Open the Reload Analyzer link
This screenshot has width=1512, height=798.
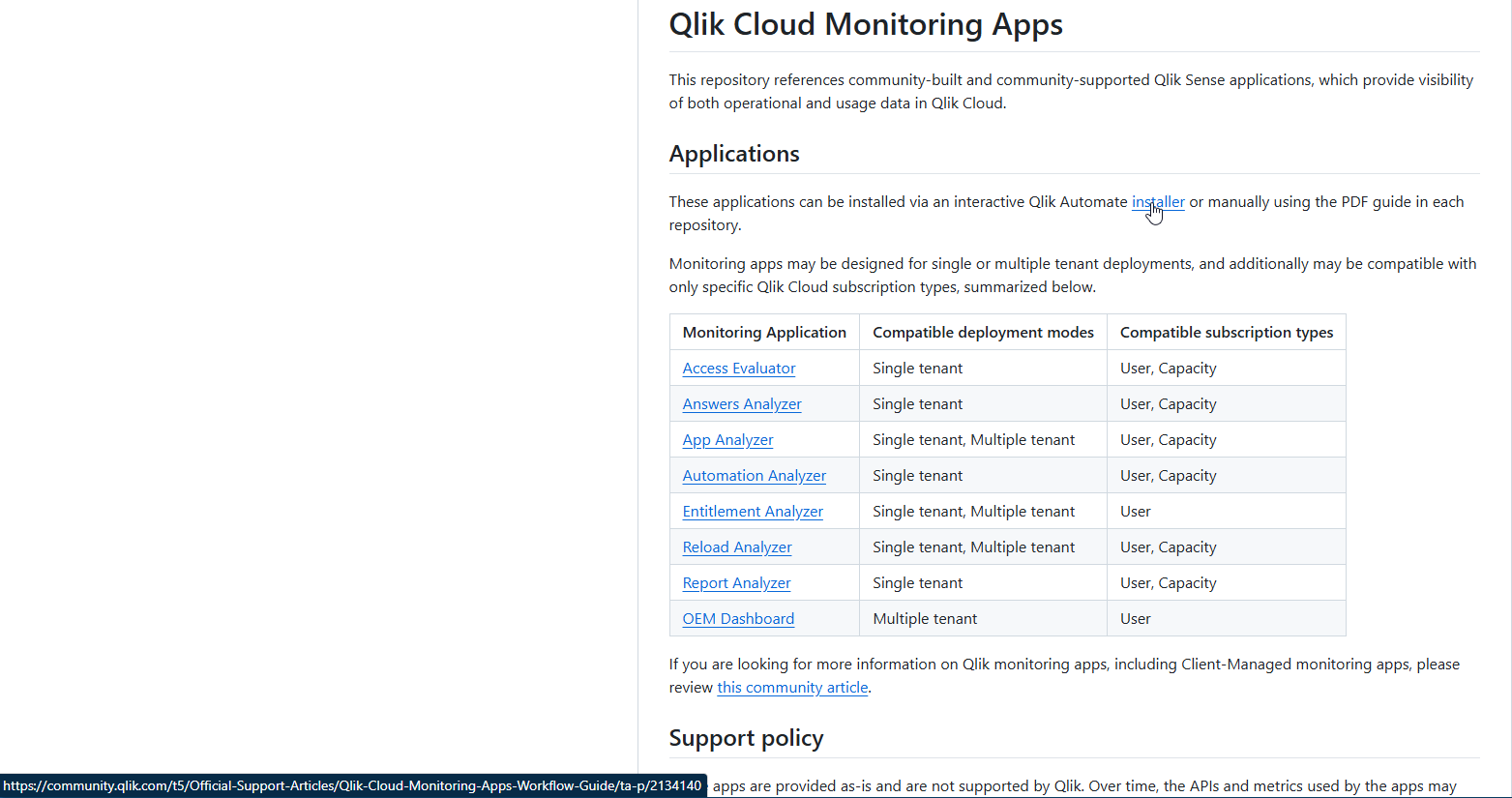point(737,547)
